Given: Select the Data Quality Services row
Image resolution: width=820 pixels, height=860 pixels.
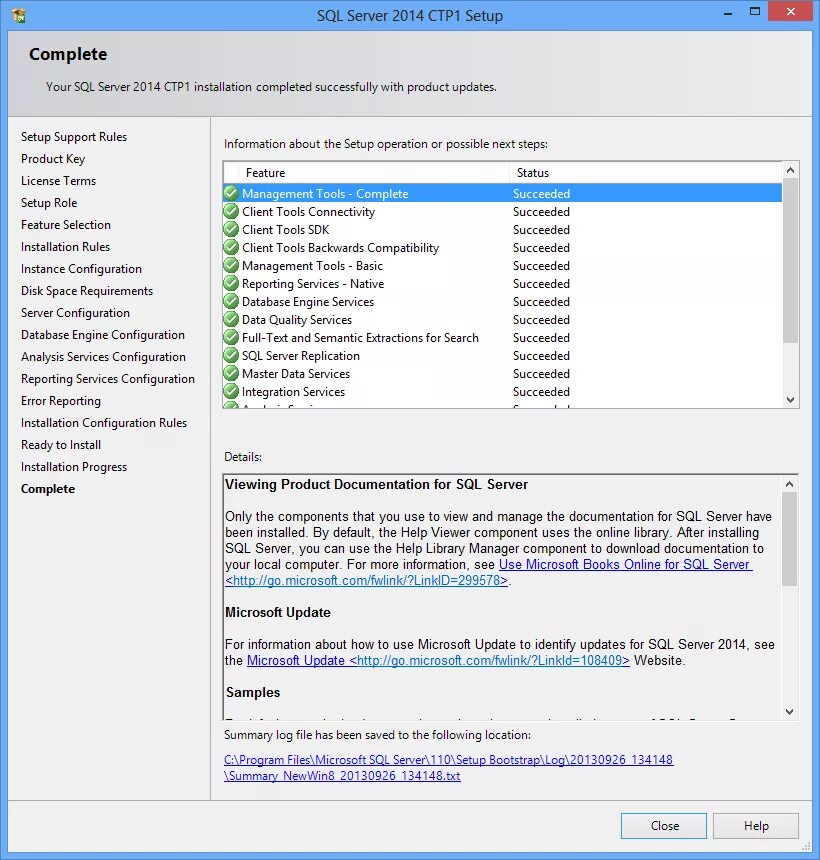Looking at the screenshot, I should click(502, 319).
